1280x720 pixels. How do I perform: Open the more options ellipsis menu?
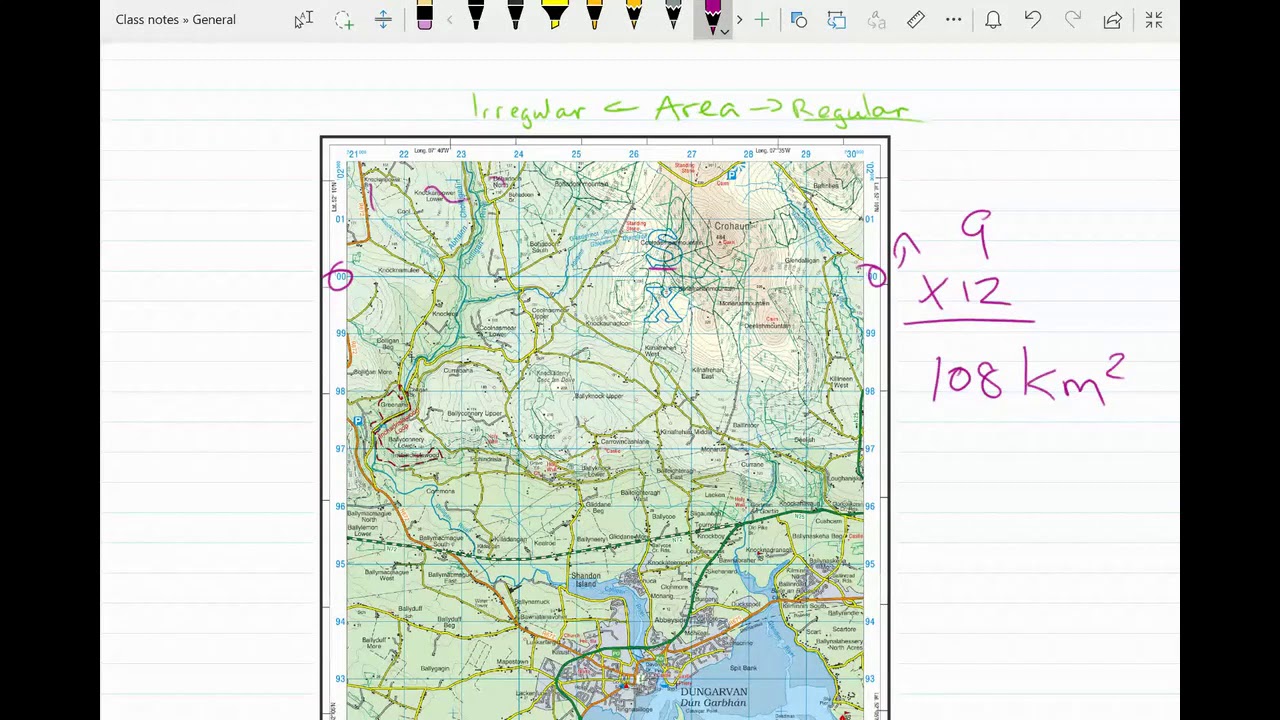pyautogui.click(x=954, y=20)
